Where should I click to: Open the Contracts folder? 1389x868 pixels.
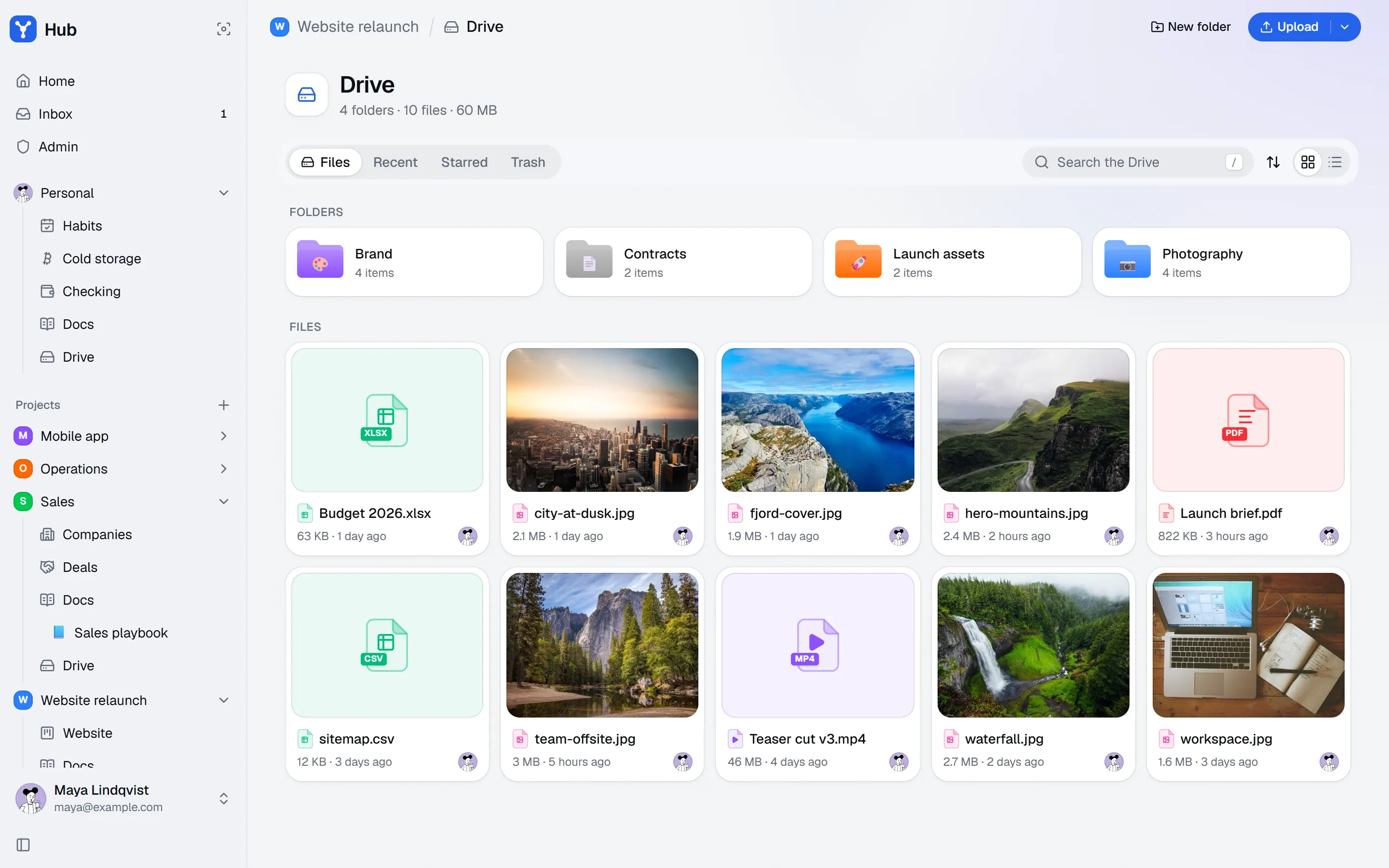click(x=683, y=262)
